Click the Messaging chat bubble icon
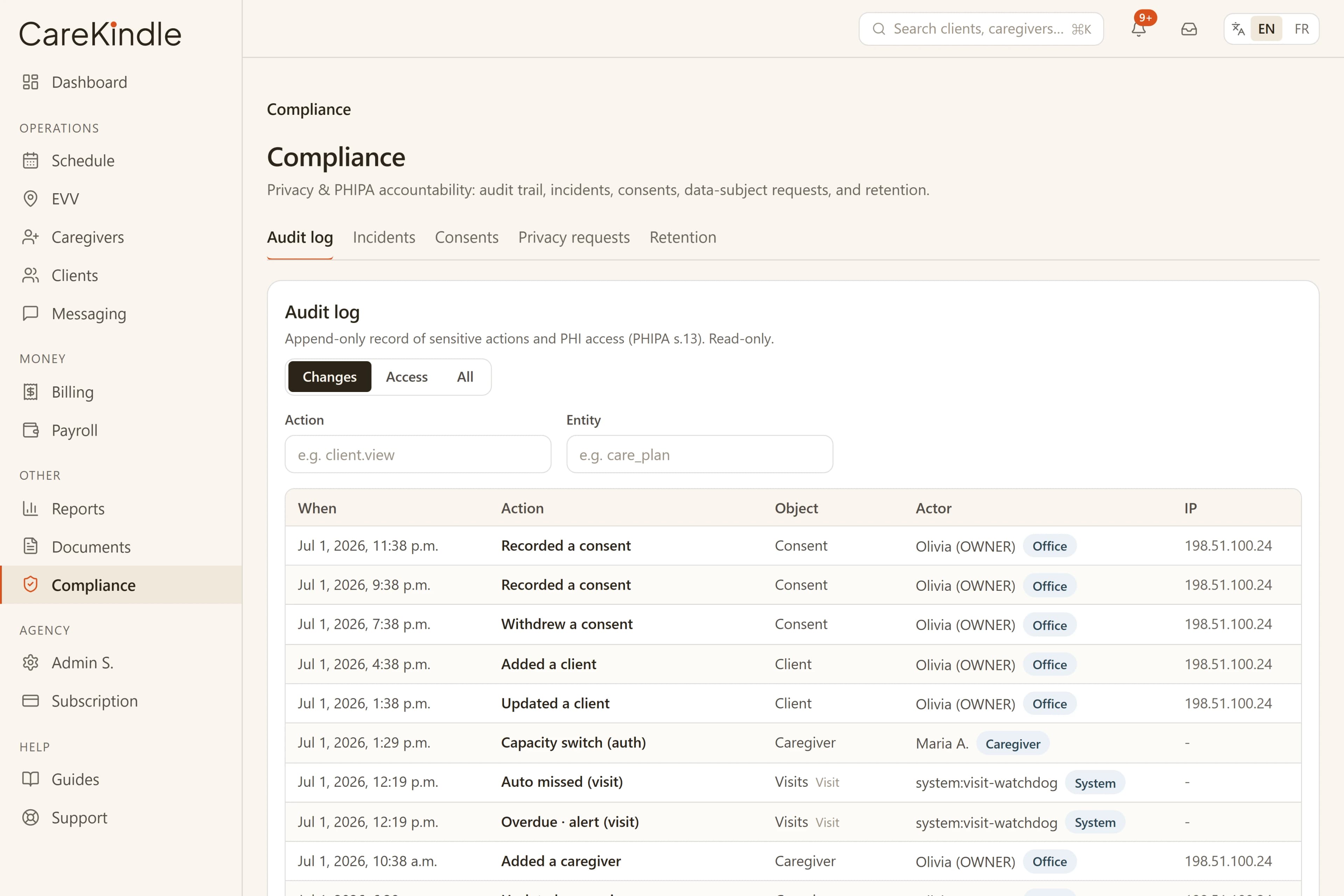Viewport: 1344px width, 896px height. [30, 313]
